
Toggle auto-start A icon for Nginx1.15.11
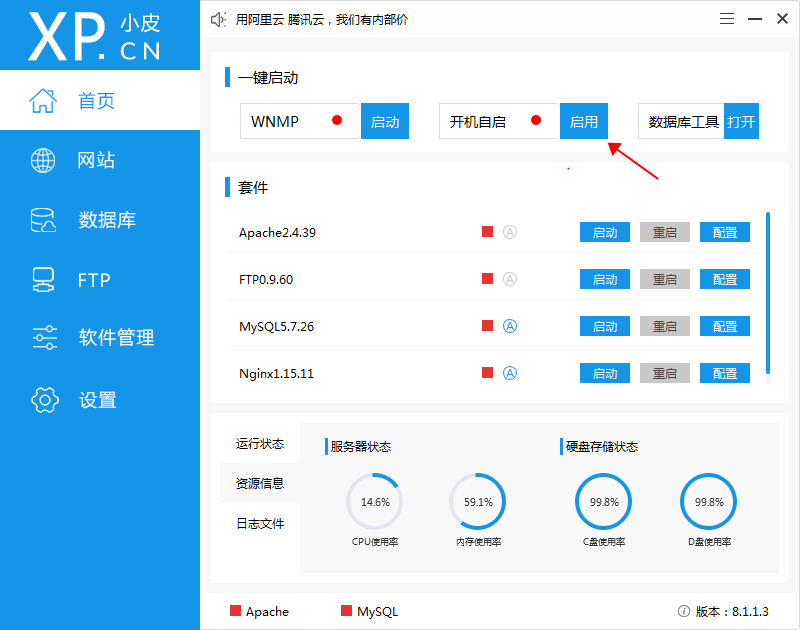tap(510, 373)
